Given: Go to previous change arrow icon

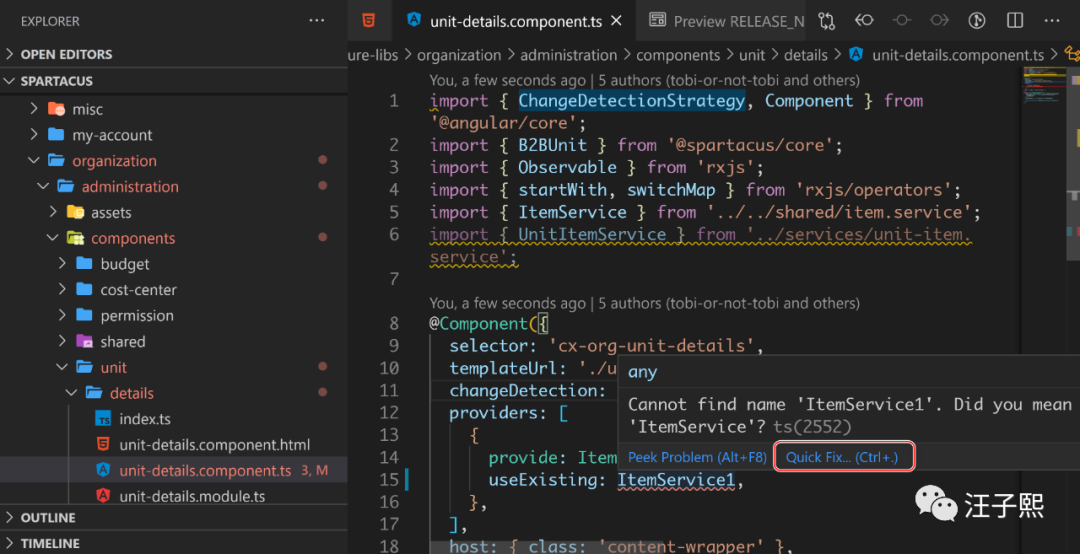Looking at the screenshot, I should [x=864, y=21].
